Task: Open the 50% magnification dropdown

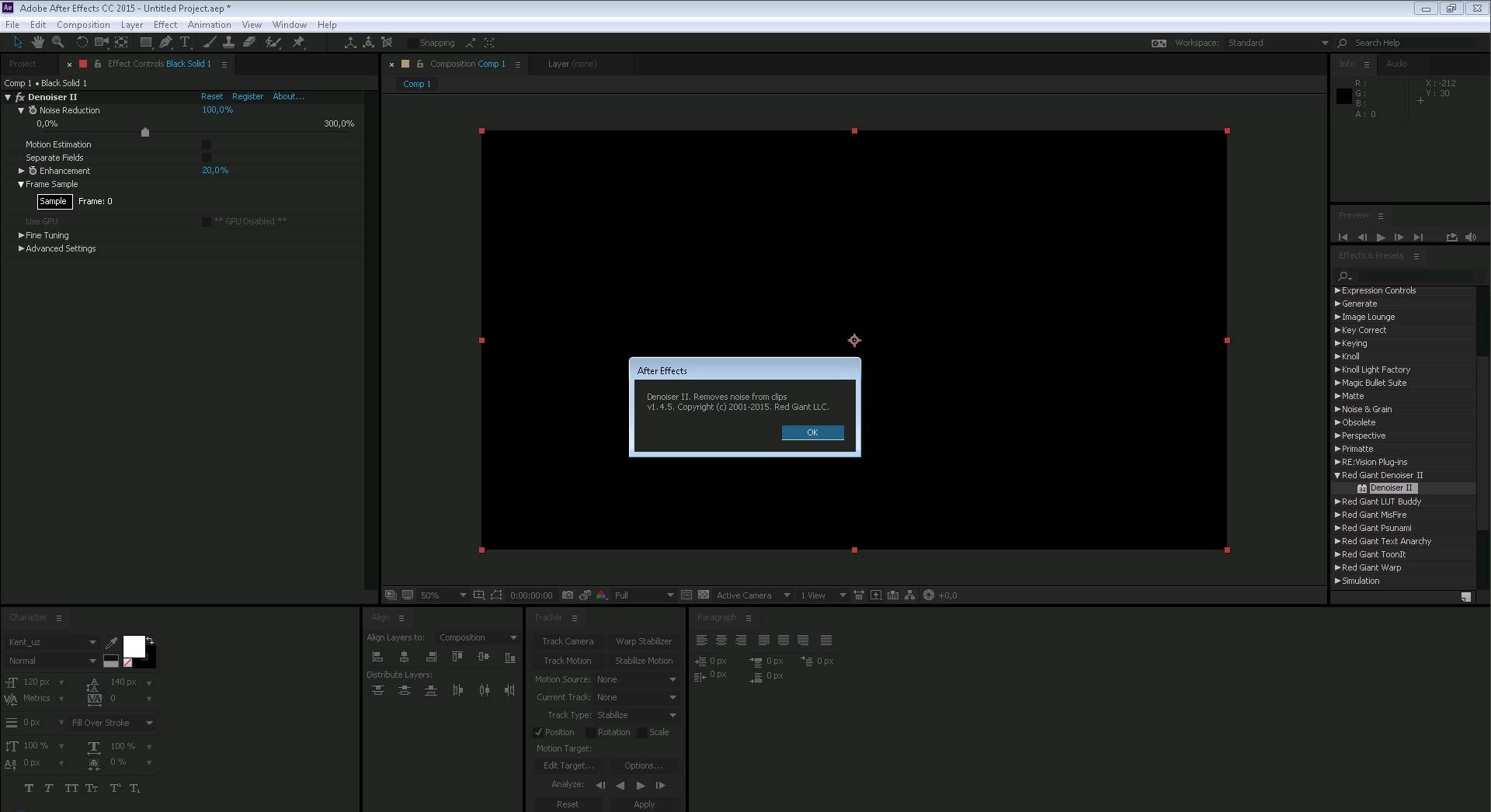Action: click(443, 595)
